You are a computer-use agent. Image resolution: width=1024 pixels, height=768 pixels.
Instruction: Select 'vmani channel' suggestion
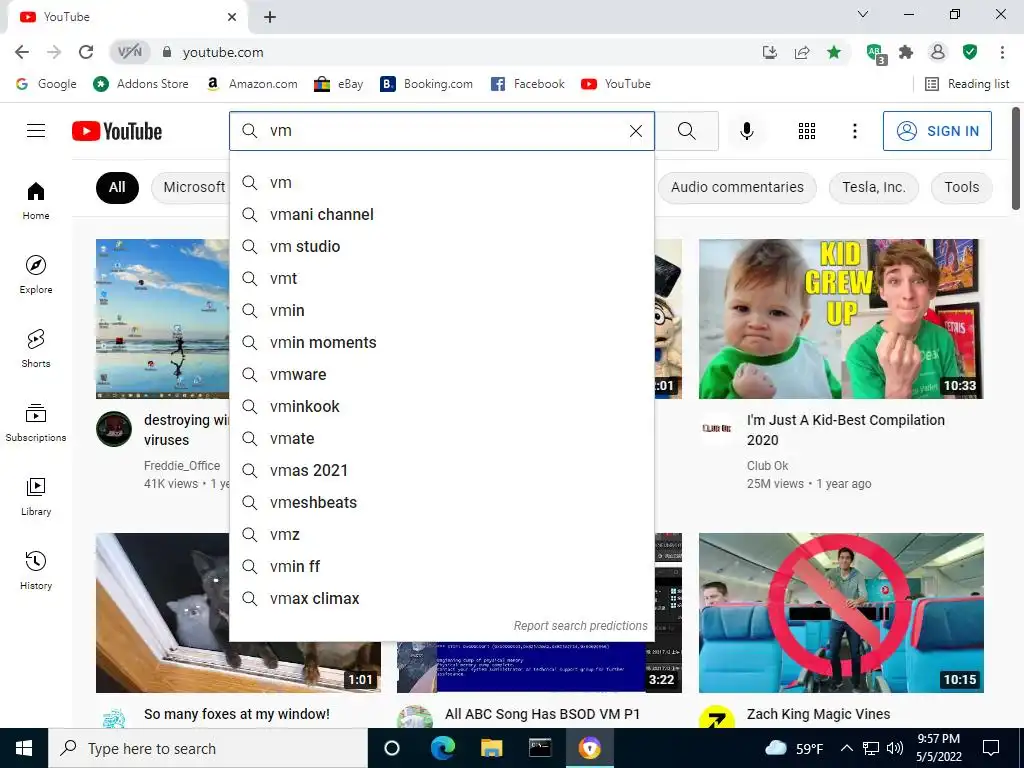[x=442, y=215]
